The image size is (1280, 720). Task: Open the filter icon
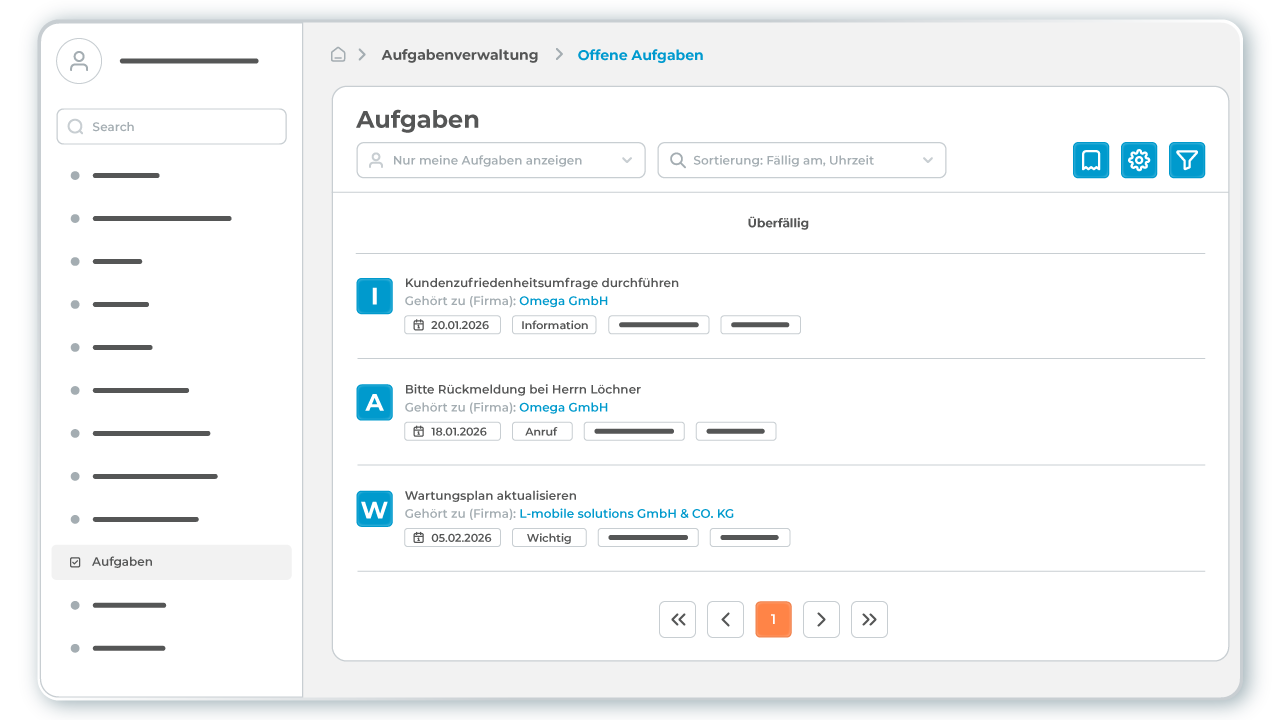(x=1187, y=160)
